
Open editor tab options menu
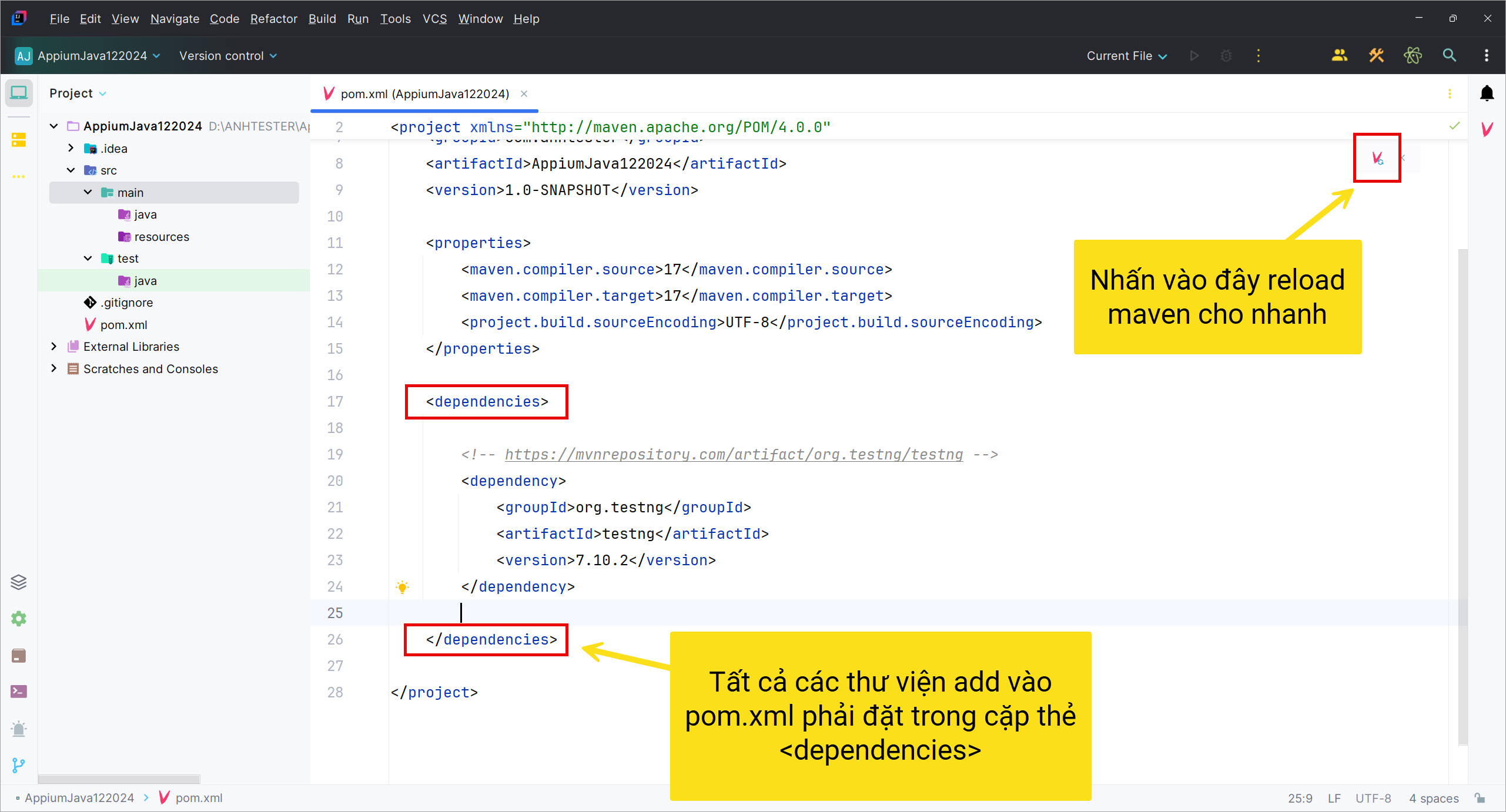coord(1450,94)
